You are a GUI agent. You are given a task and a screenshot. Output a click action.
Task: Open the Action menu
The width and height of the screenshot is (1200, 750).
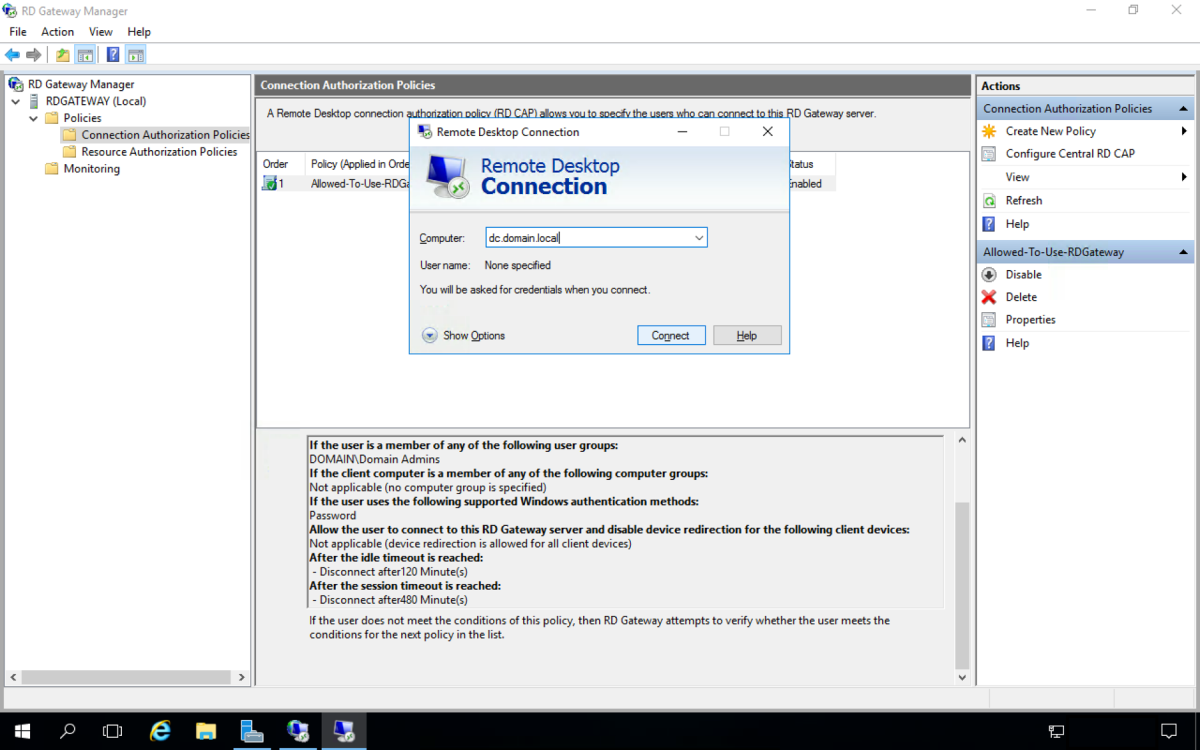pos(57,32)
